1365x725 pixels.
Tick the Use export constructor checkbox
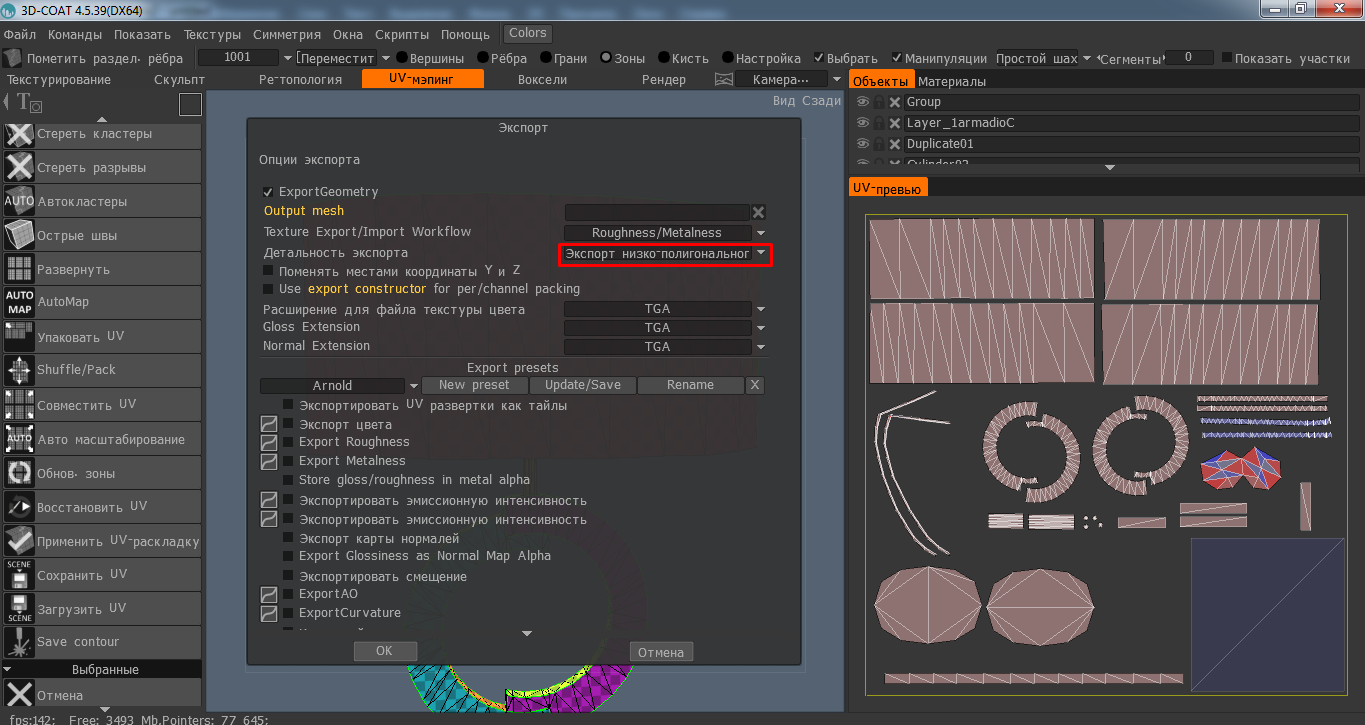268,289
